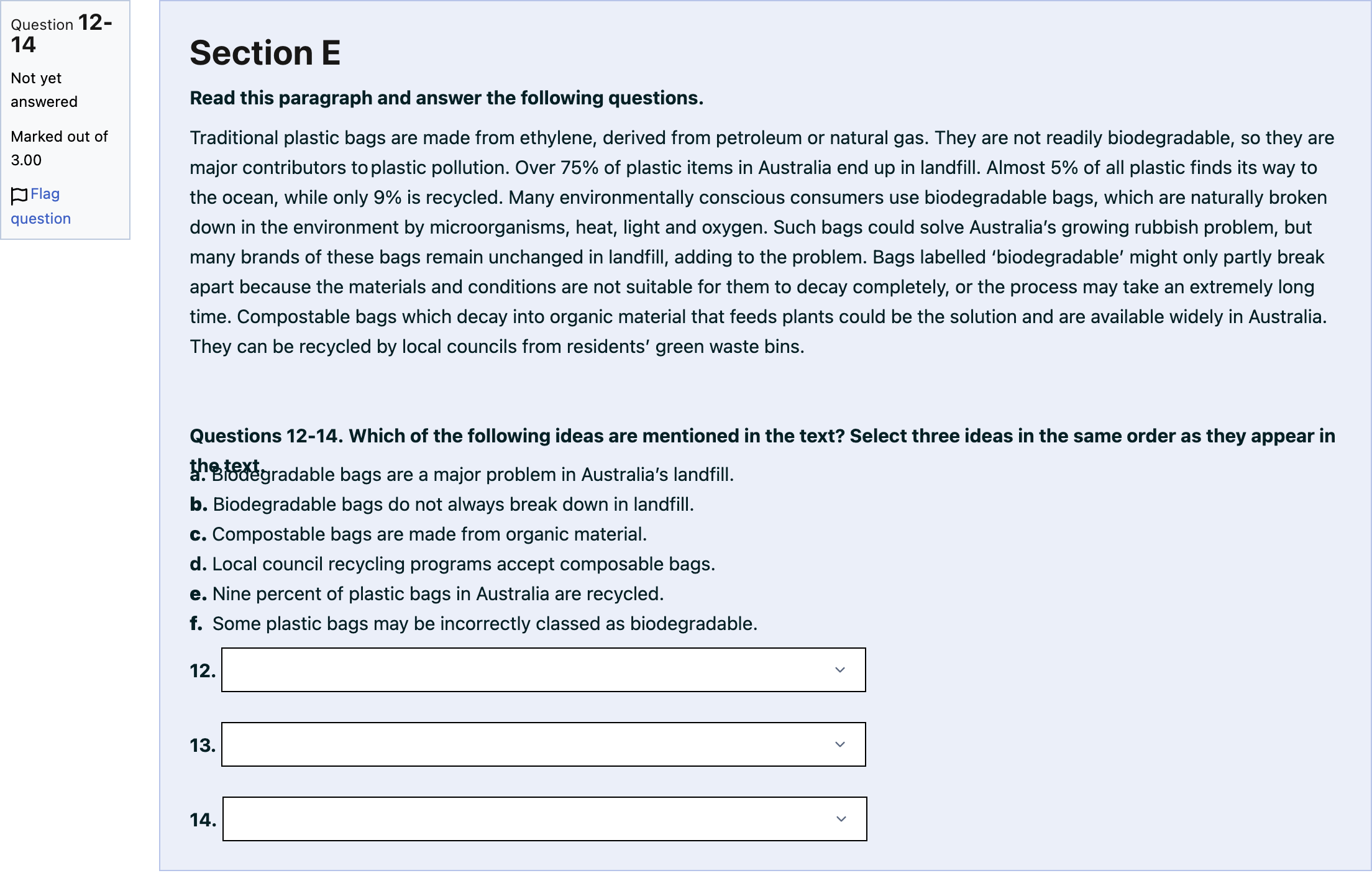
Task: Click the Section E heading
Action: 265,53
